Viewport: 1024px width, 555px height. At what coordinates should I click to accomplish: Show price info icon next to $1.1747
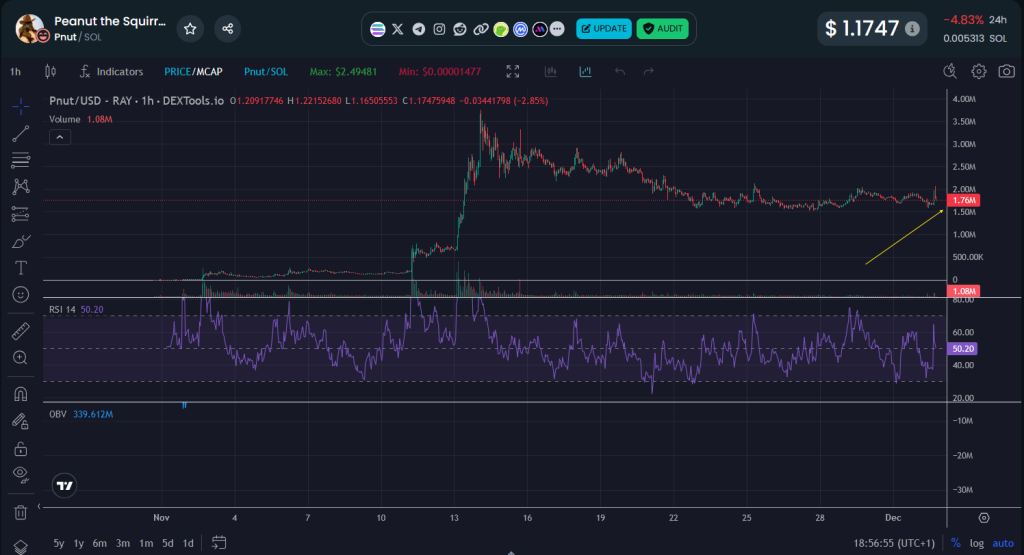[x=912, y=29]
